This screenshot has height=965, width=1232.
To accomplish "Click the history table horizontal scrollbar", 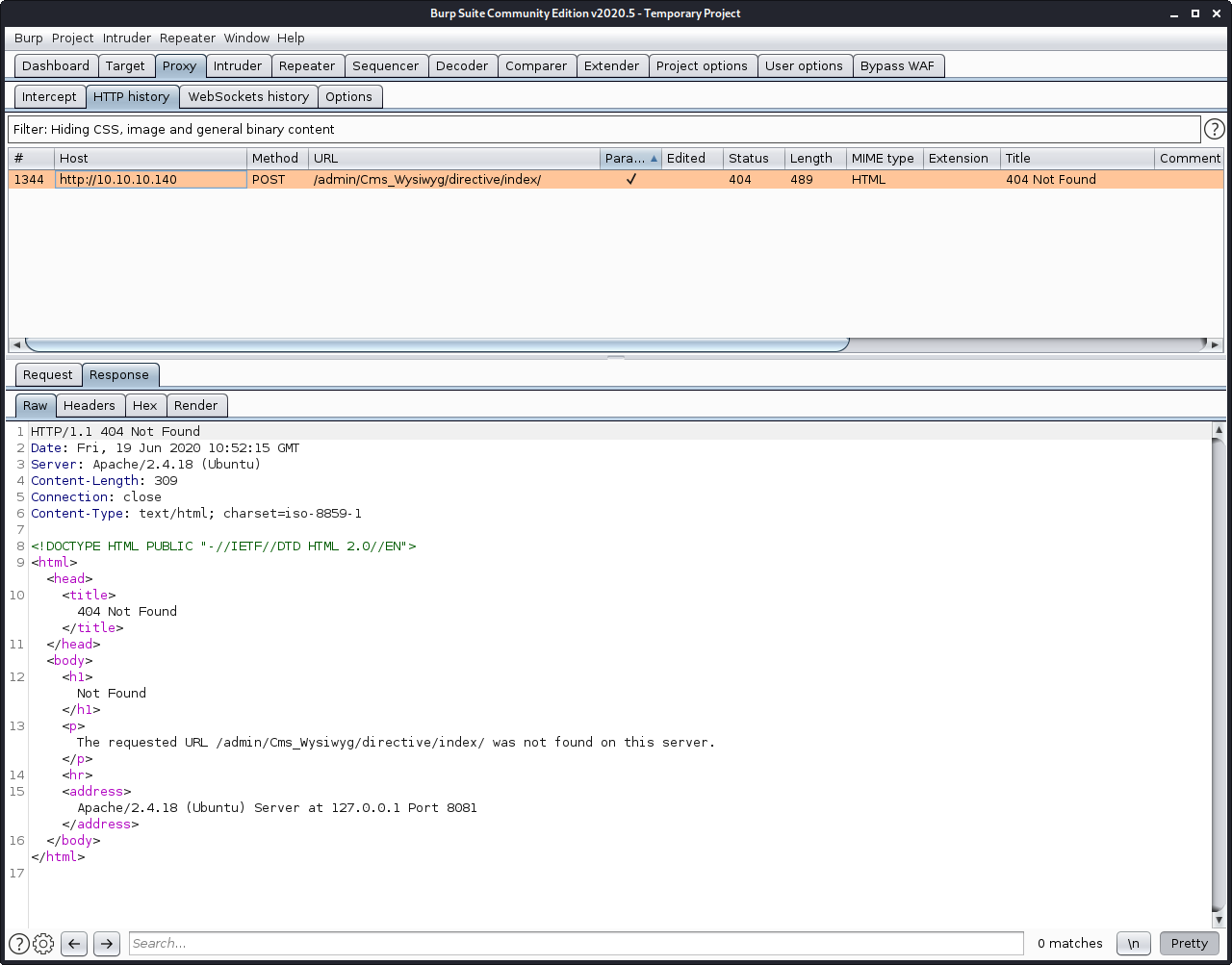I will pos(437,344).
